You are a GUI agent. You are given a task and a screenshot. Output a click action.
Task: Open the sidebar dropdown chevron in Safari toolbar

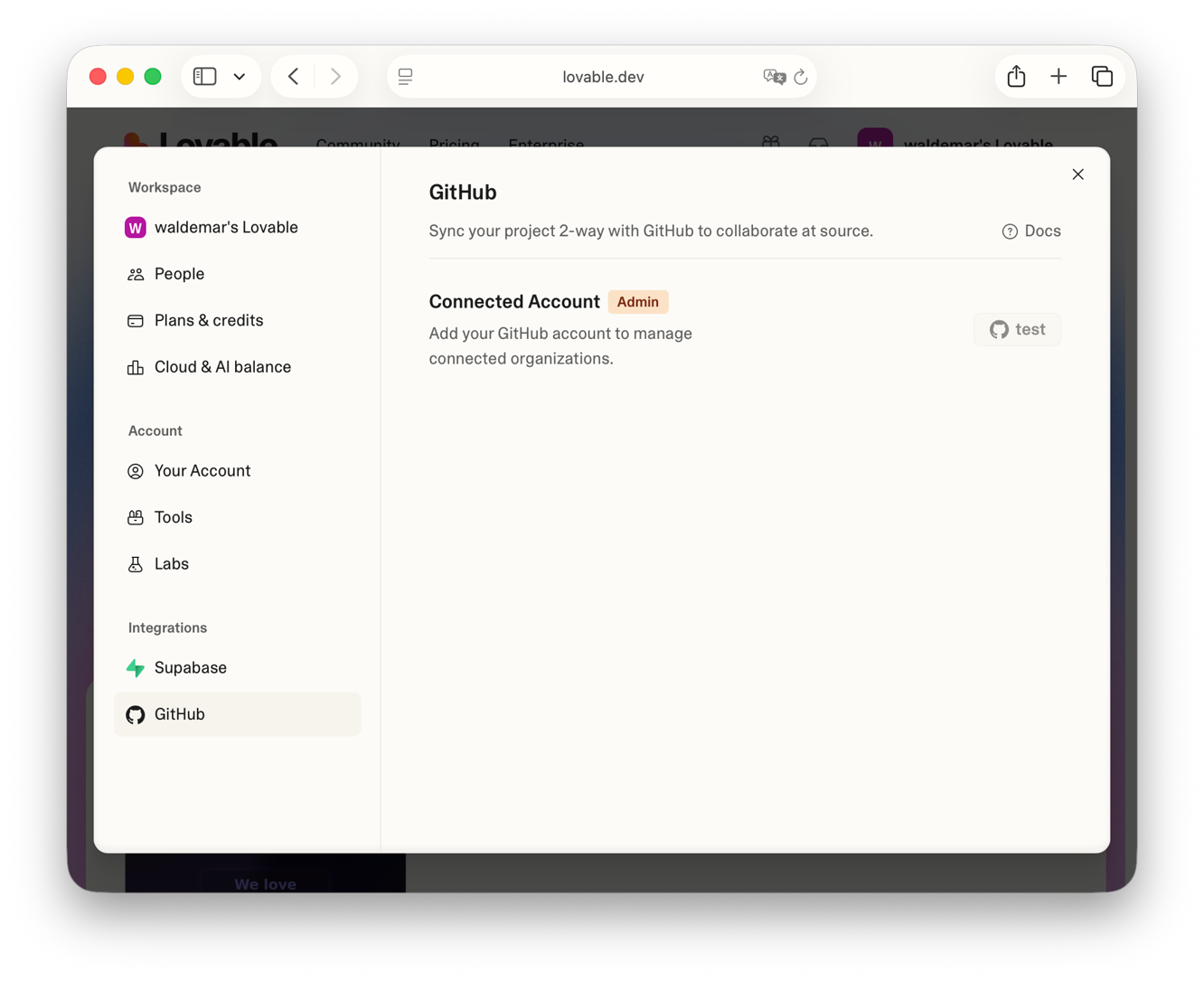click(x=240, y=76)
